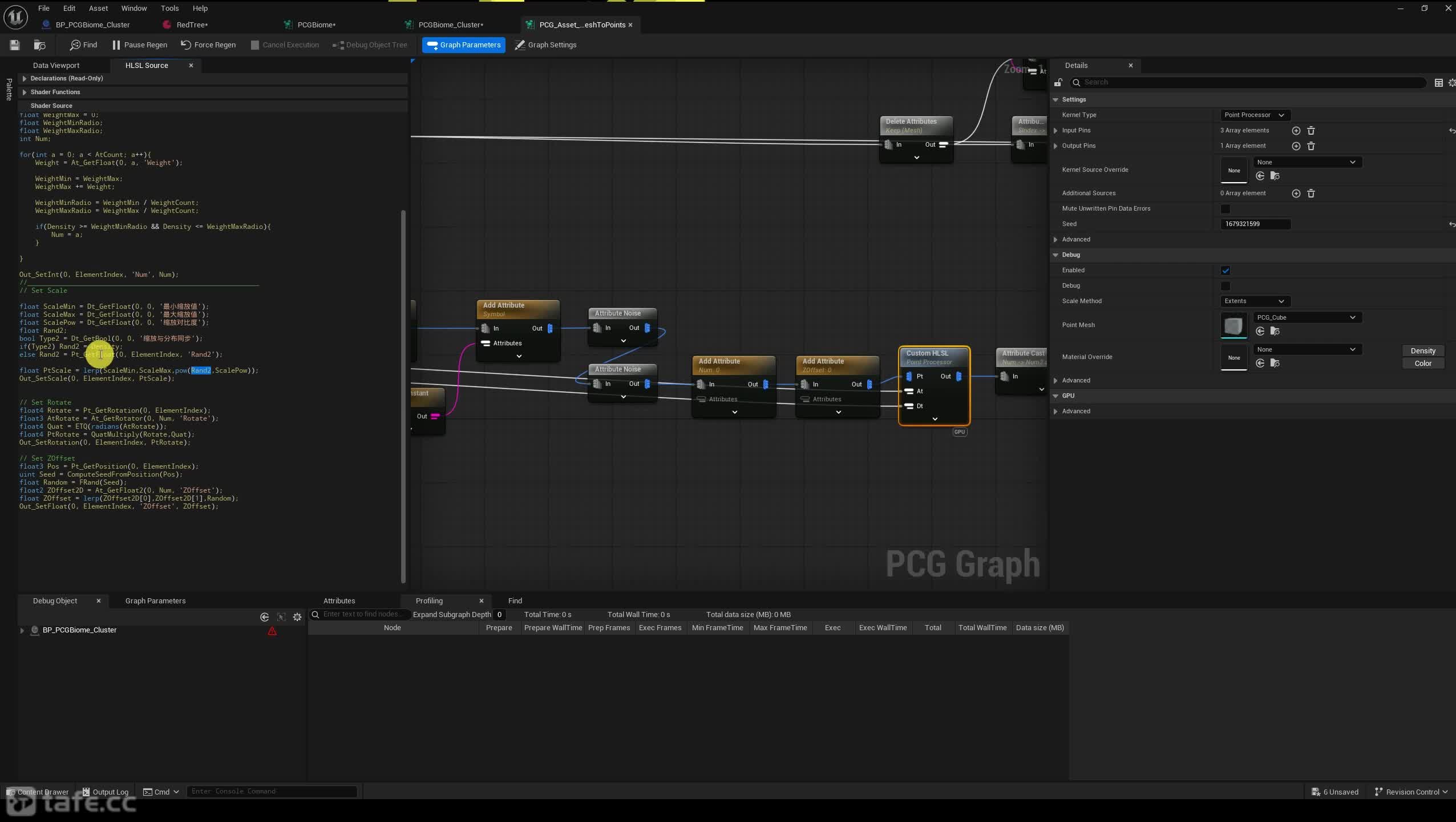
Task: Click the Browse to asset icon in toolbar
Action: 39,45
